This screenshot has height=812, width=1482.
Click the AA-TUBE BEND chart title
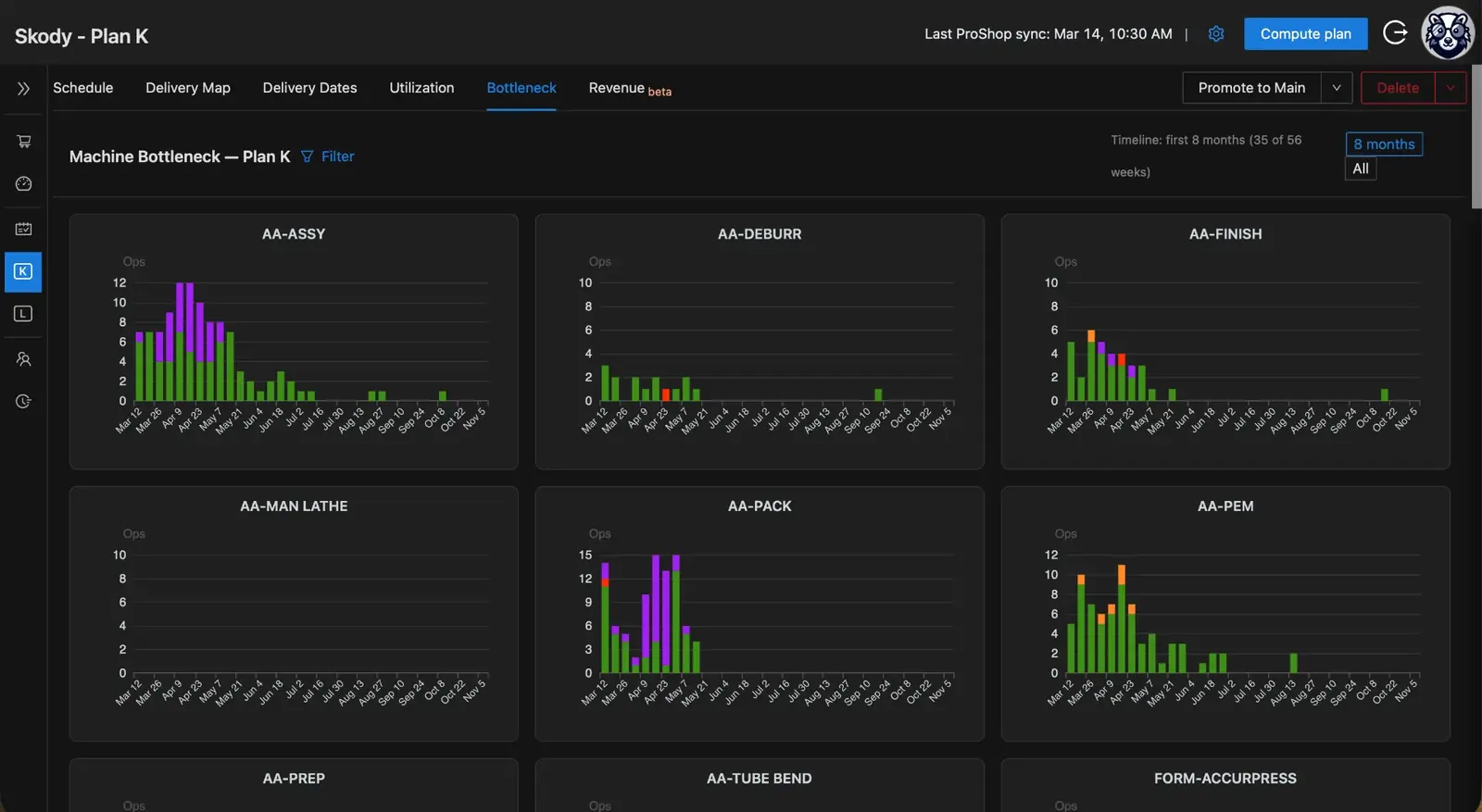click(x=760, y=779)
